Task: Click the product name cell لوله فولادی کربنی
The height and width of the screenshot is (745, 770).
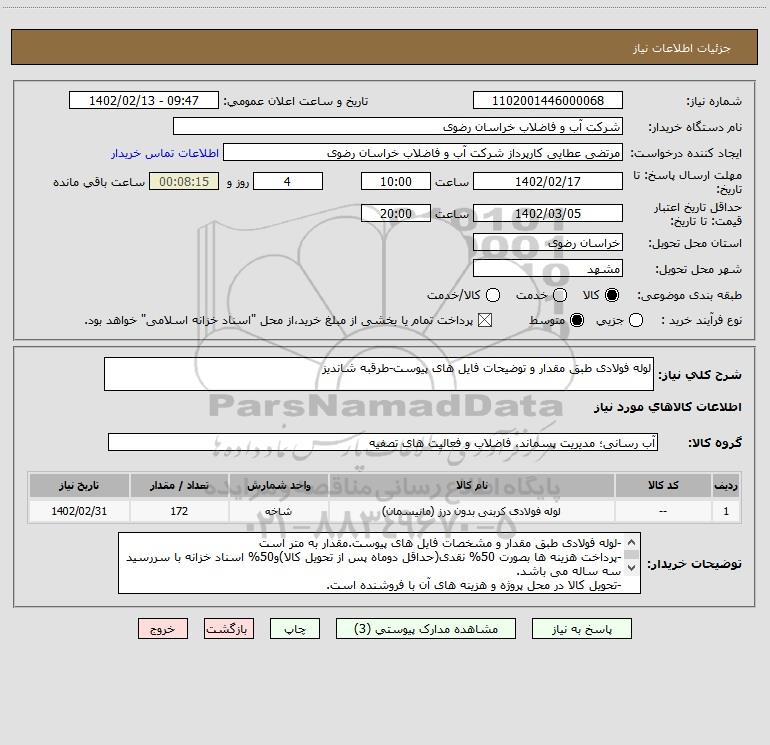Action: (x=471, y=511)
